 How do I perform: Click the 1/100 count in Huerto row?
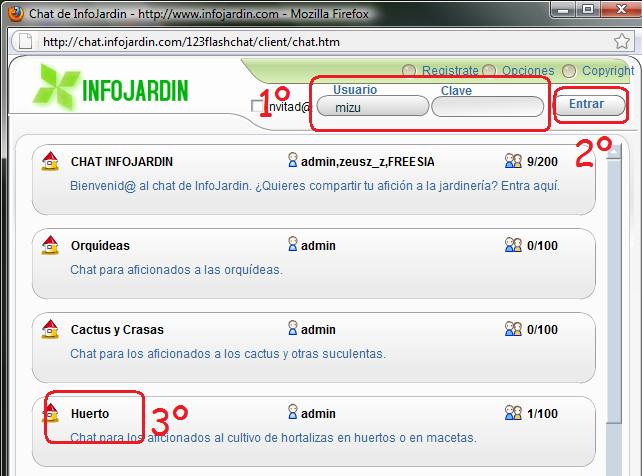tap(542, 413)
